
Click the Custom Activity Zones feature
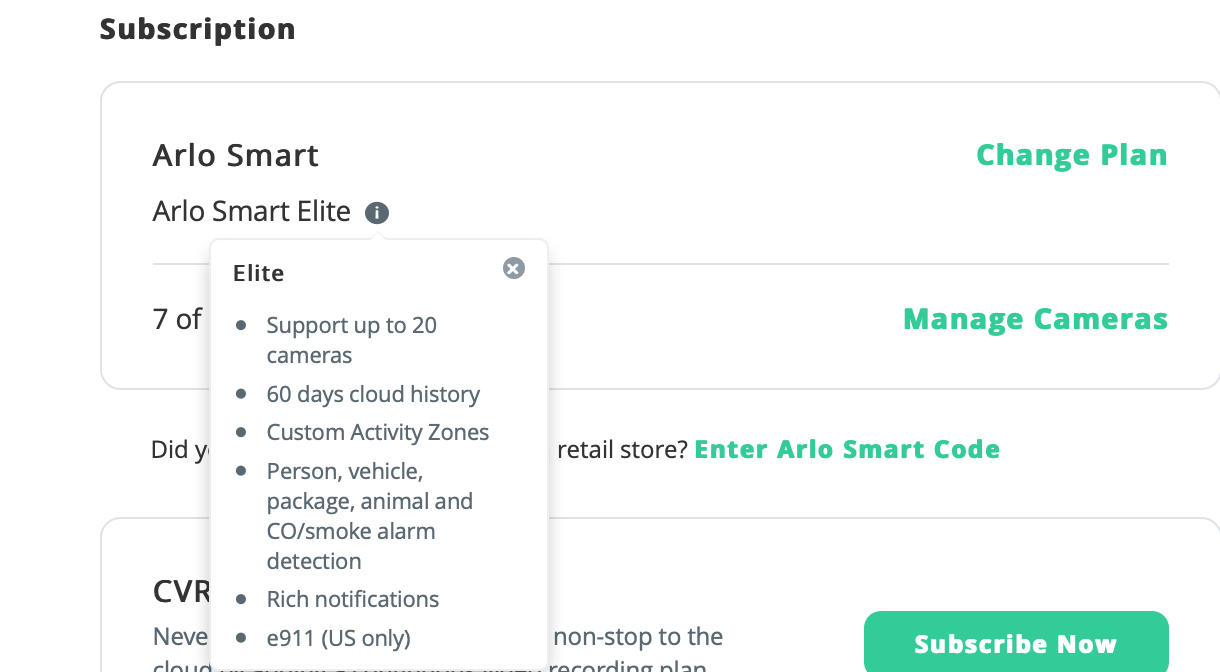pos(378,432)
